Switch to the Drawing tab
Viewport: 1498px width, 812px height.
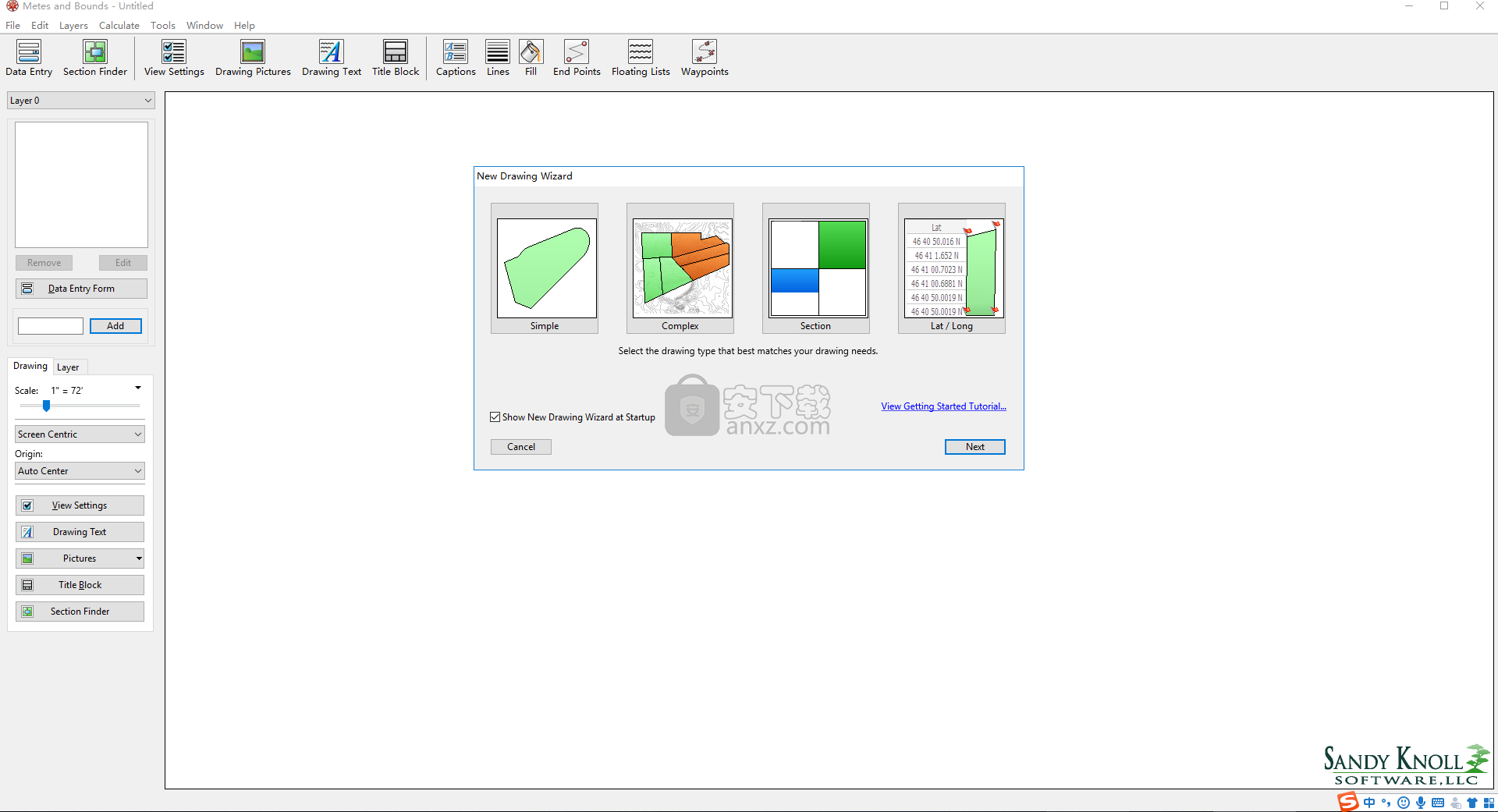(x=30, y=366)
